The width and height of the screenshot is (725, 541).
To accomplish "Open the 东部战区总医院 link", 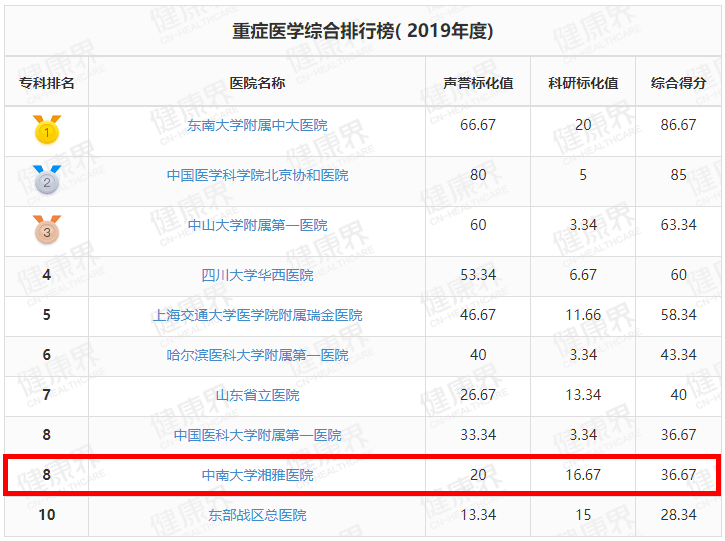I will pyautogui.click(x=257, y=515).
